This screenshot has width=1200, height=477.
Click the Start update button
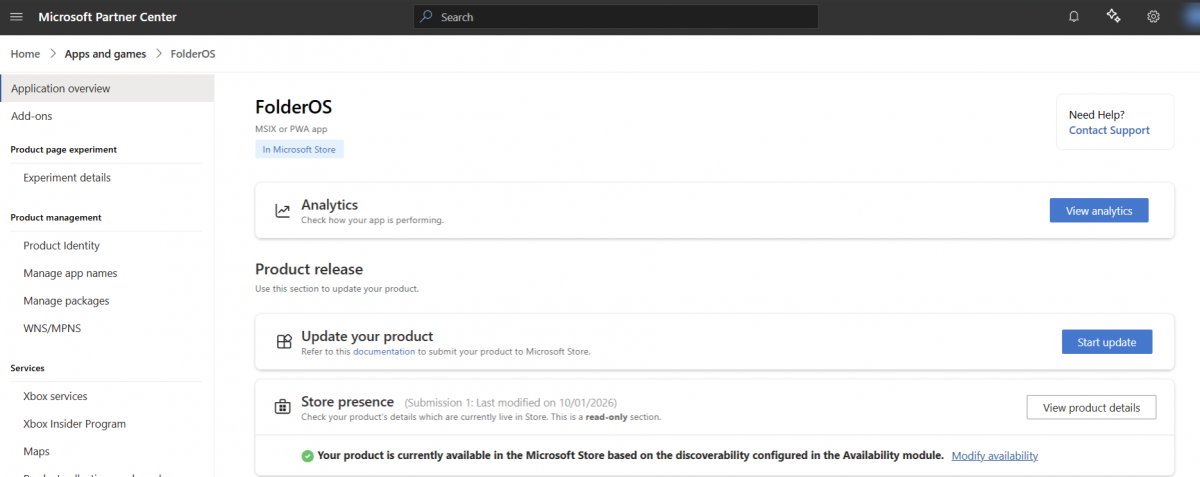(x=1107, y=342)
